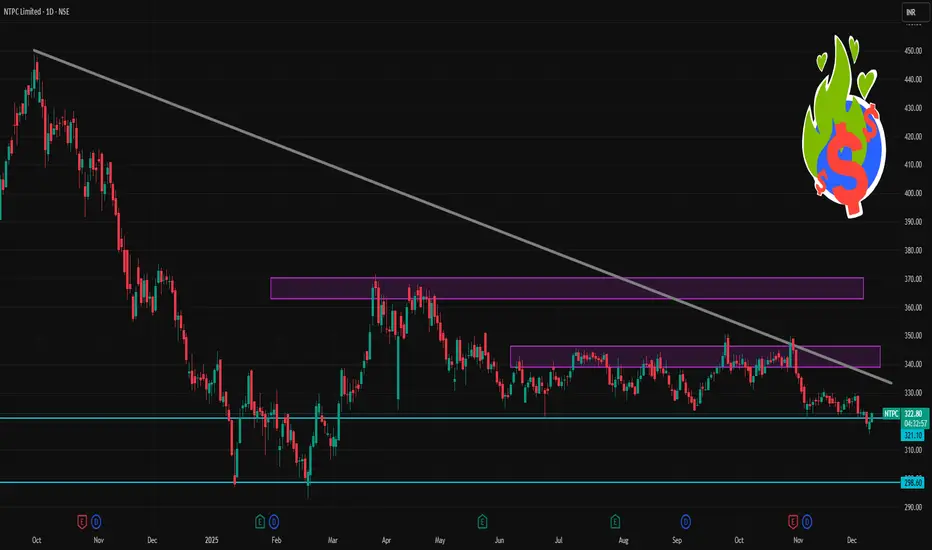Click the Jul label on time axis
Screen dimensions: 932x550
coord(559,540)
